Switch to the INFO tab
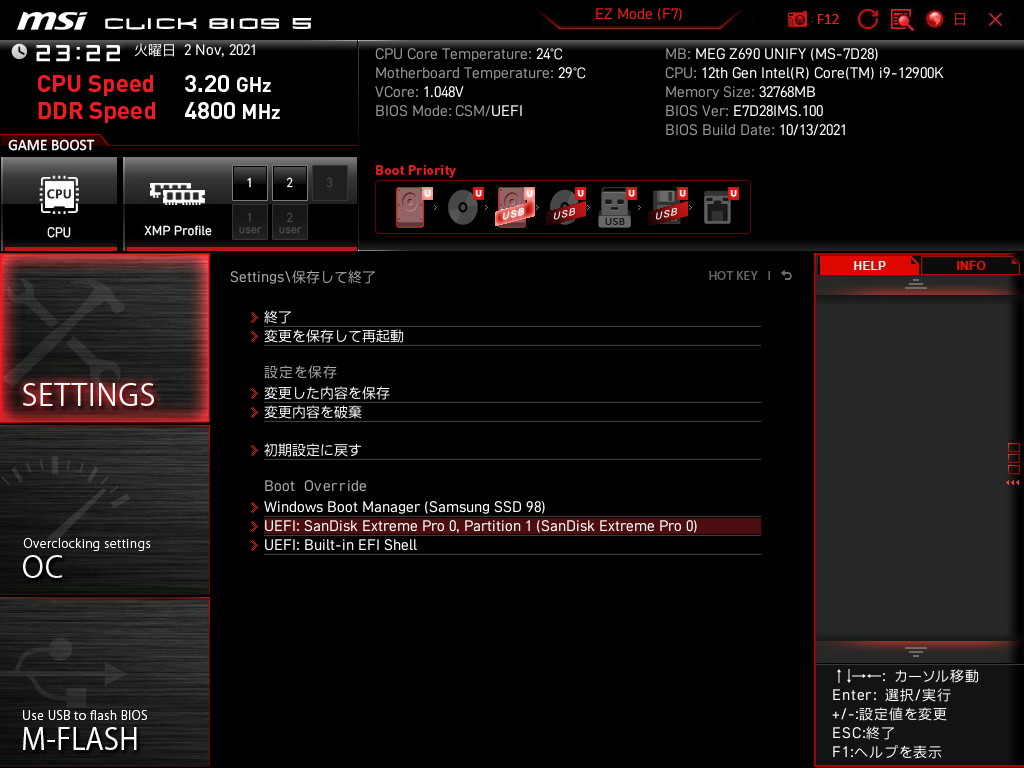Image resolution: width=1024 pixels, height=768 pixels. [x=970, y=265]
